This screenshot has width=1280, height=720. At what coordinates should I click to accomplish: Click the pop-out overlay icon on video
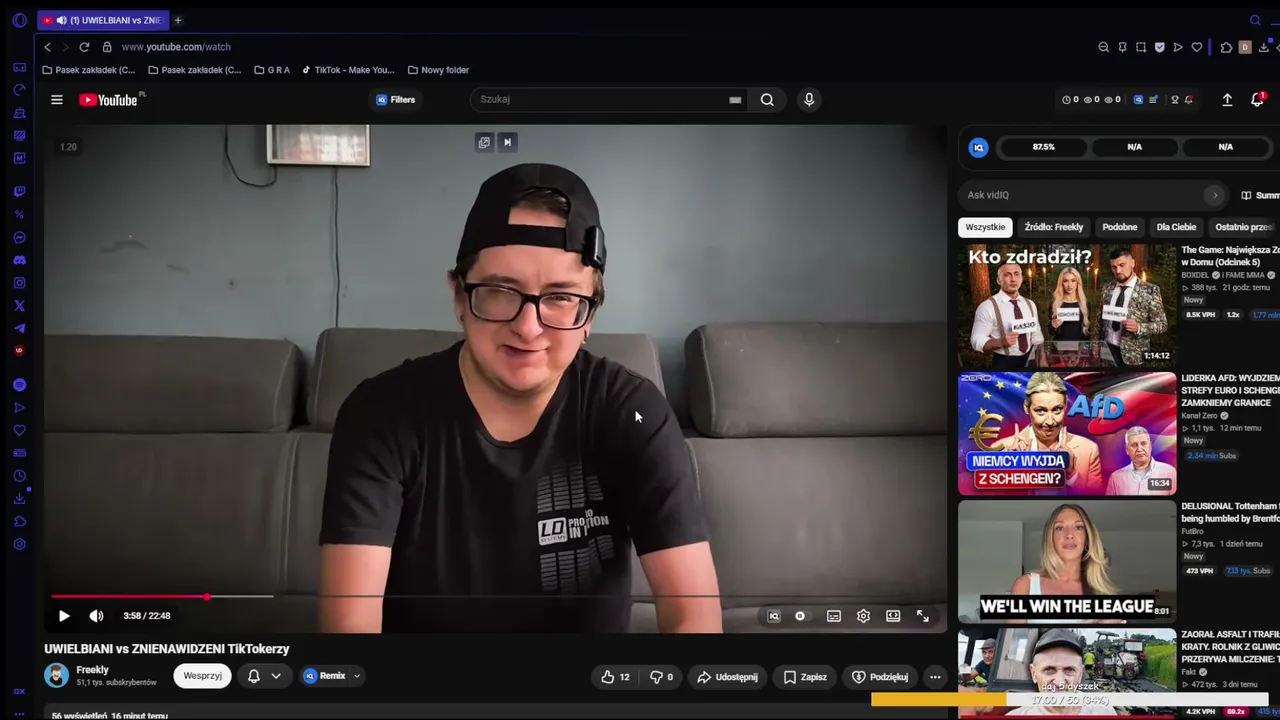(x=484, y=142)
